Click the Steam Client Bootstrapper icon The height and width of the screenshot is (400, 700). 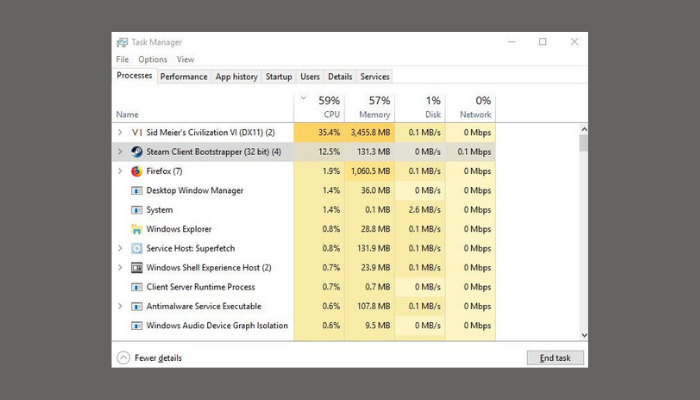coord(137,152)
